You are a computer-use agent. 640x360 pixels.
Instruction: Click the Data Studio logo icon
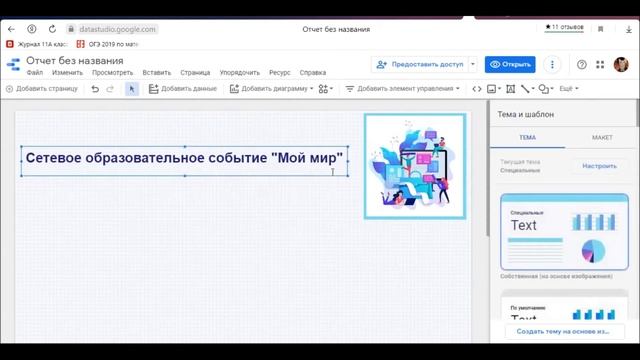pyautogui.click(x=13, y=64)
